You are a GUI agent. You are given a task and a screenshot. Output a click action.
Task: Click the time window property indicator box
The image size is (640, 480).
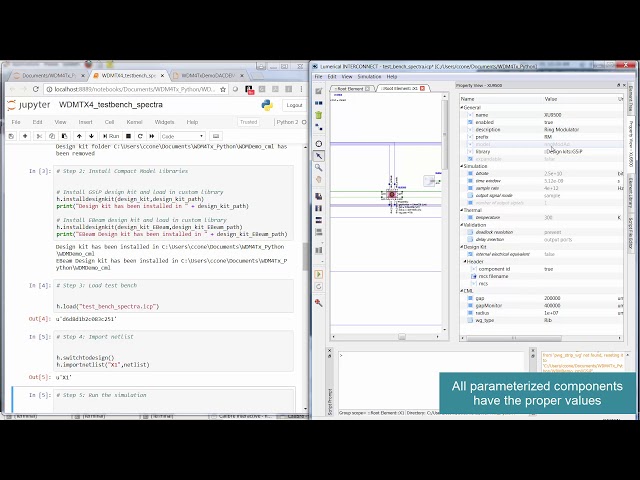470,181
